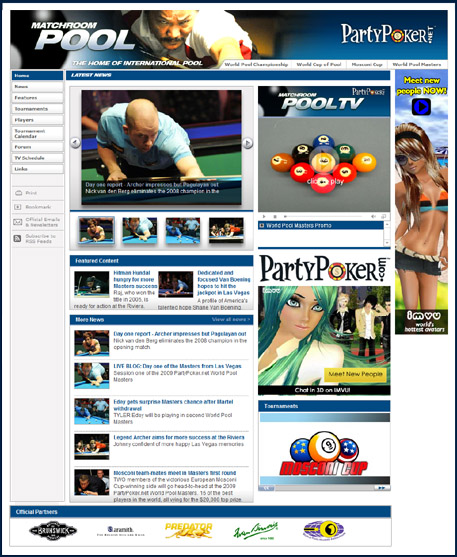Open TV Schedule in the left menu
Viewport: 457px width, 557px height.
37,158
